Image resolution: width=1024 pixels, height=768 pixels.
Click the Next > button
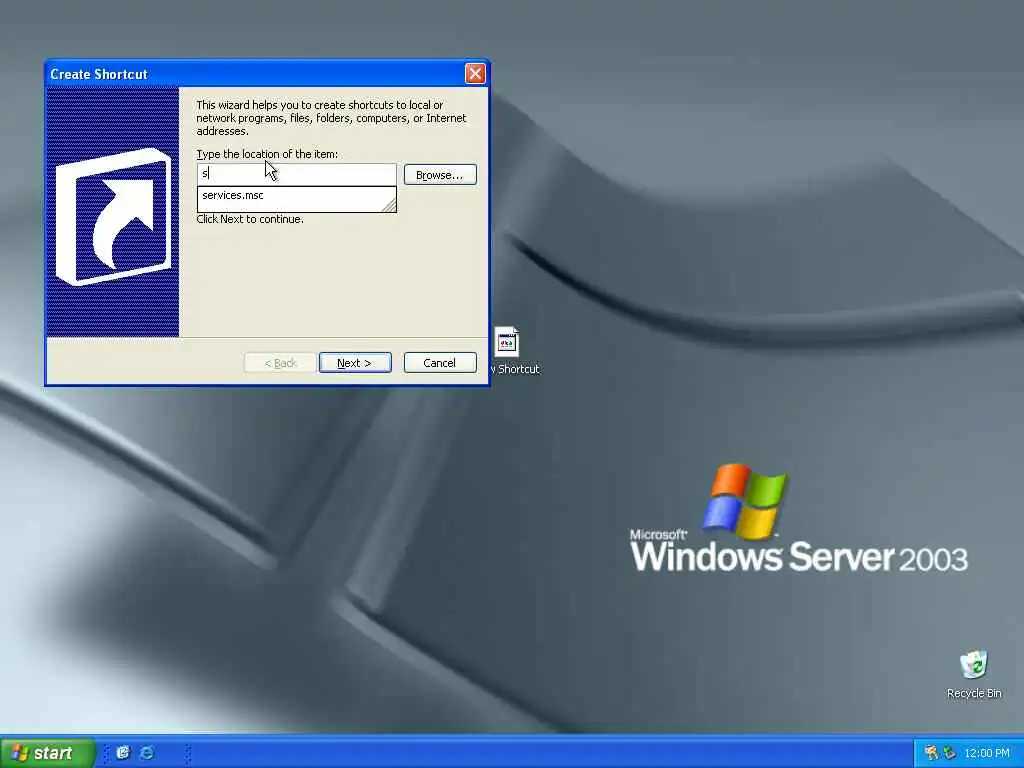click(x=355, y=362)
